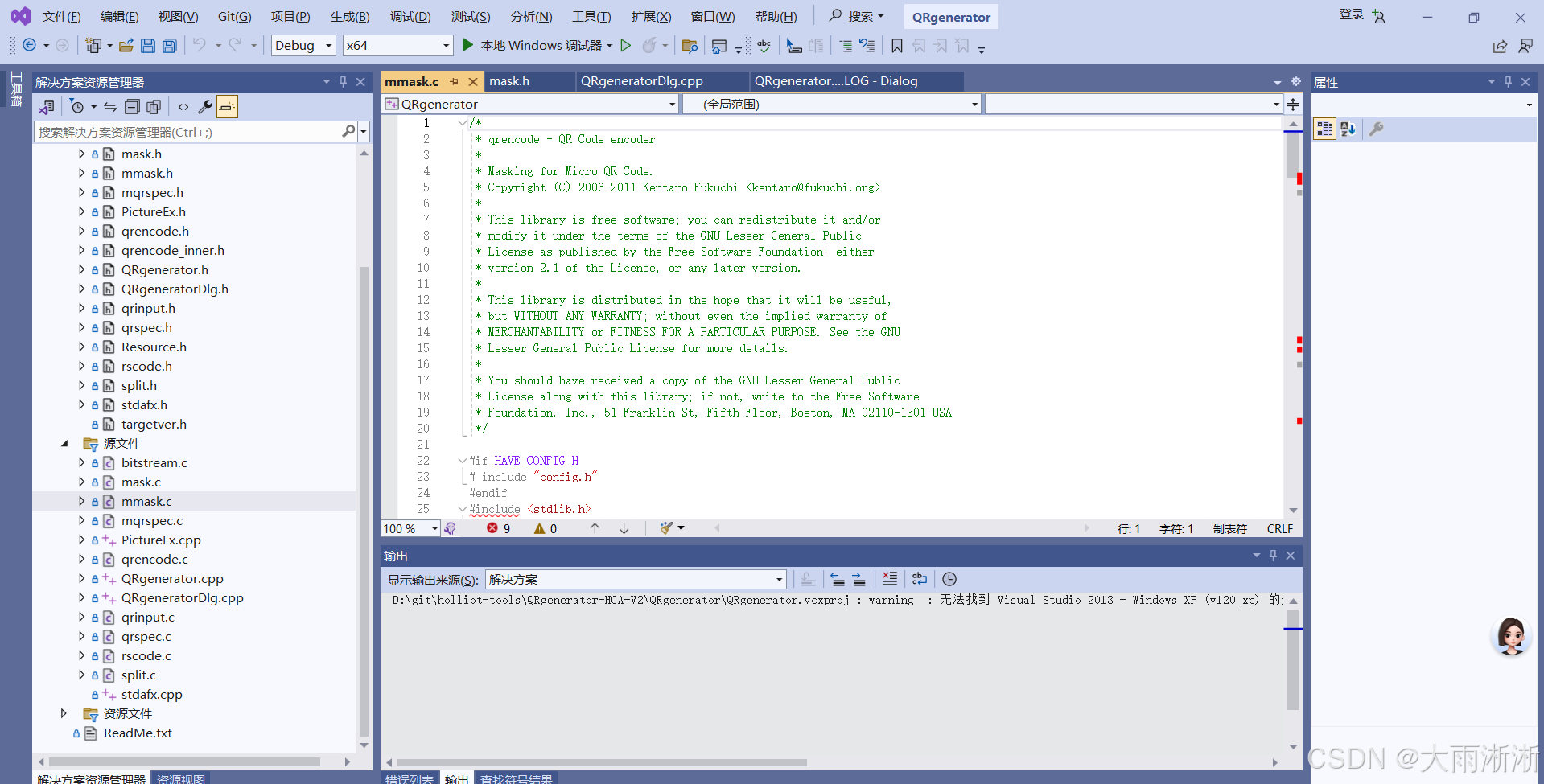The image size is (1544, 784).
Task: Toggle Preview Selected Items in Solution Explorer
Action: point(228,106)
